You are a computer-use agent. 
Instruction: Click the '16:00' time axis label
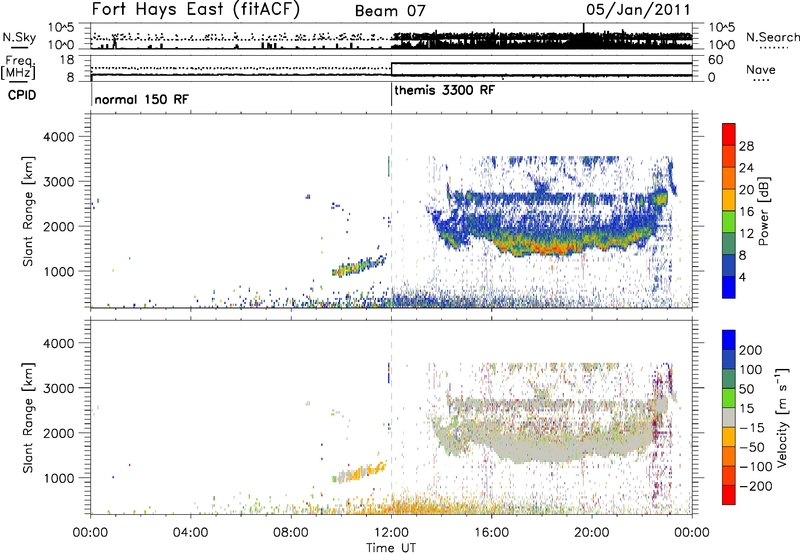point(492,533)
